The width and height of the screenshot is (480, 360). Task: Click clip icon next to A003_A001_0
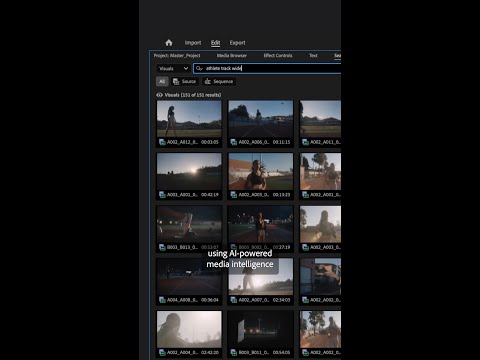tap(162, 195)
